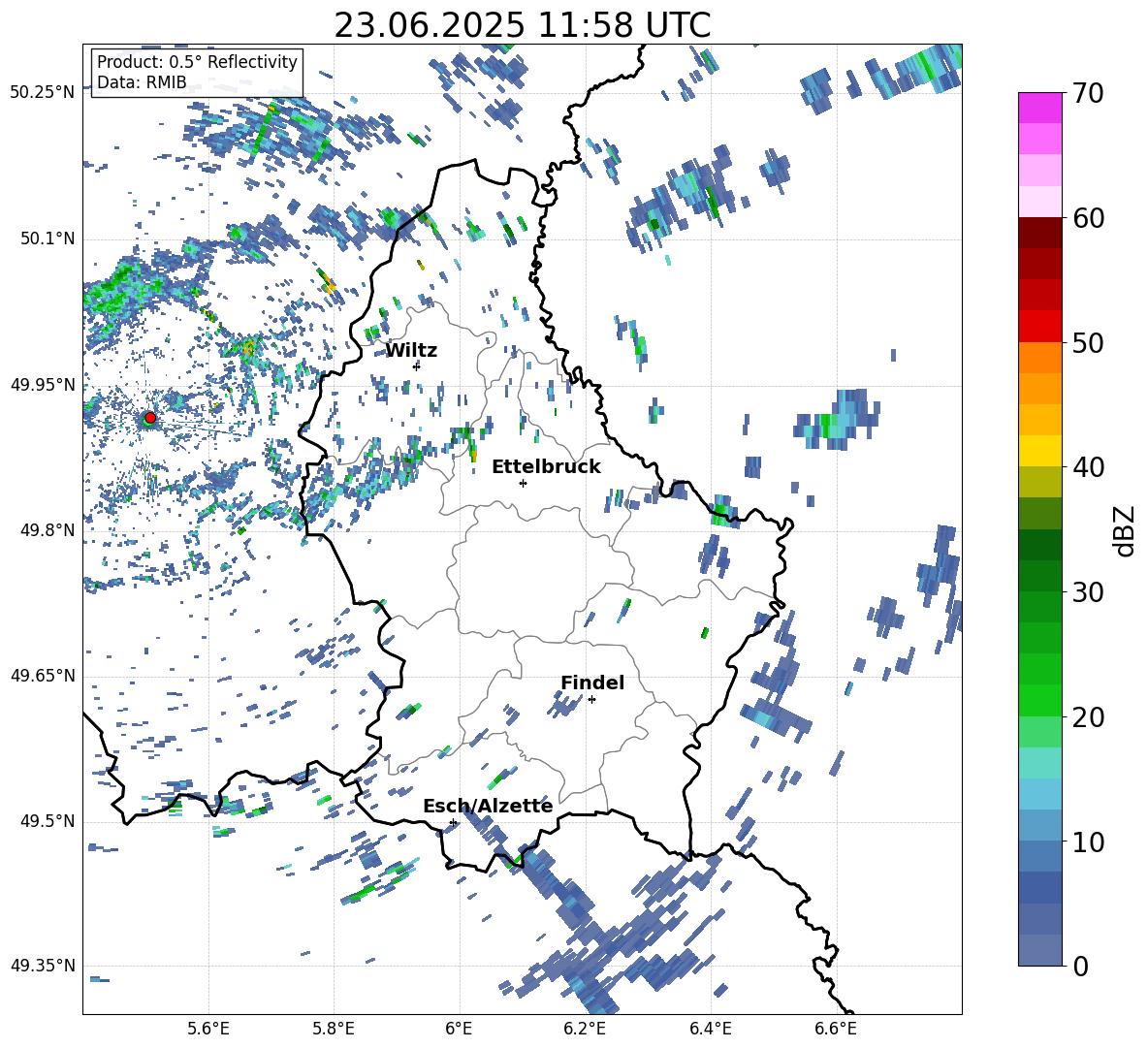Click the title '23.06.2025 11:58 UTC'
Screen dimensions: 1148x1048
[522, 25]
